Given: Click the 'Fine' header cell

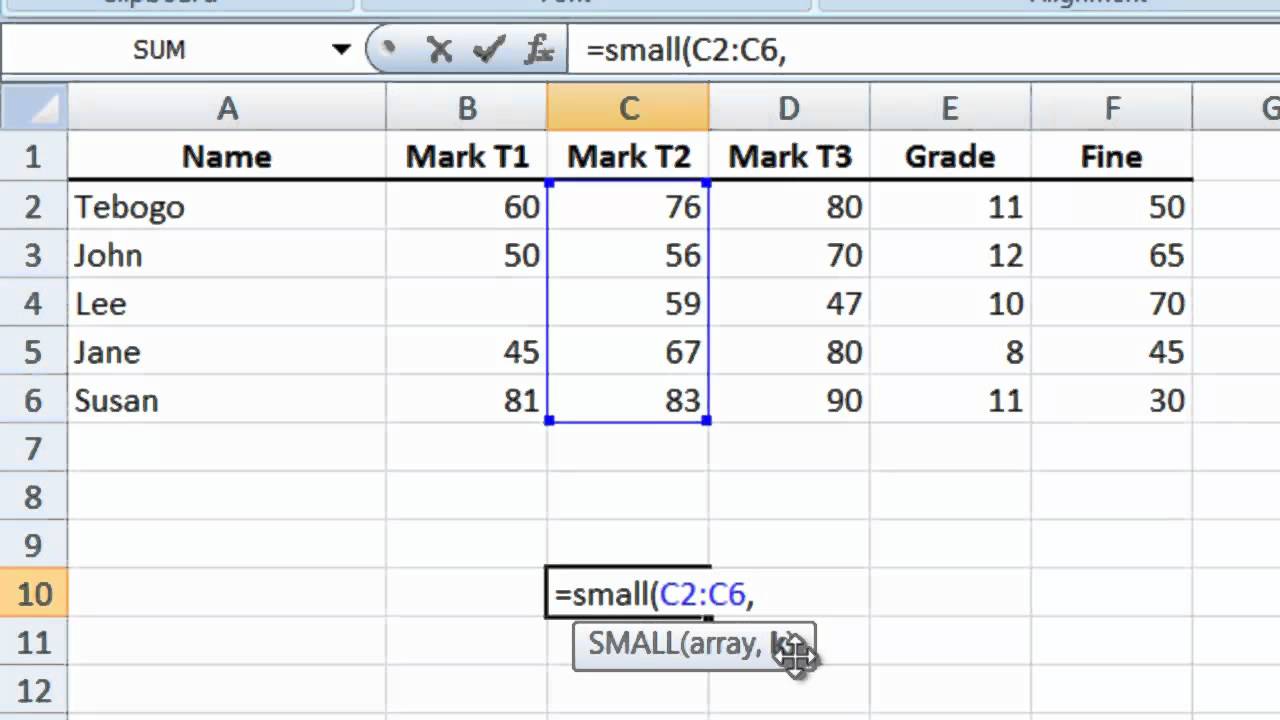Looking at the screenshot, I should (x=1112, y=156).
